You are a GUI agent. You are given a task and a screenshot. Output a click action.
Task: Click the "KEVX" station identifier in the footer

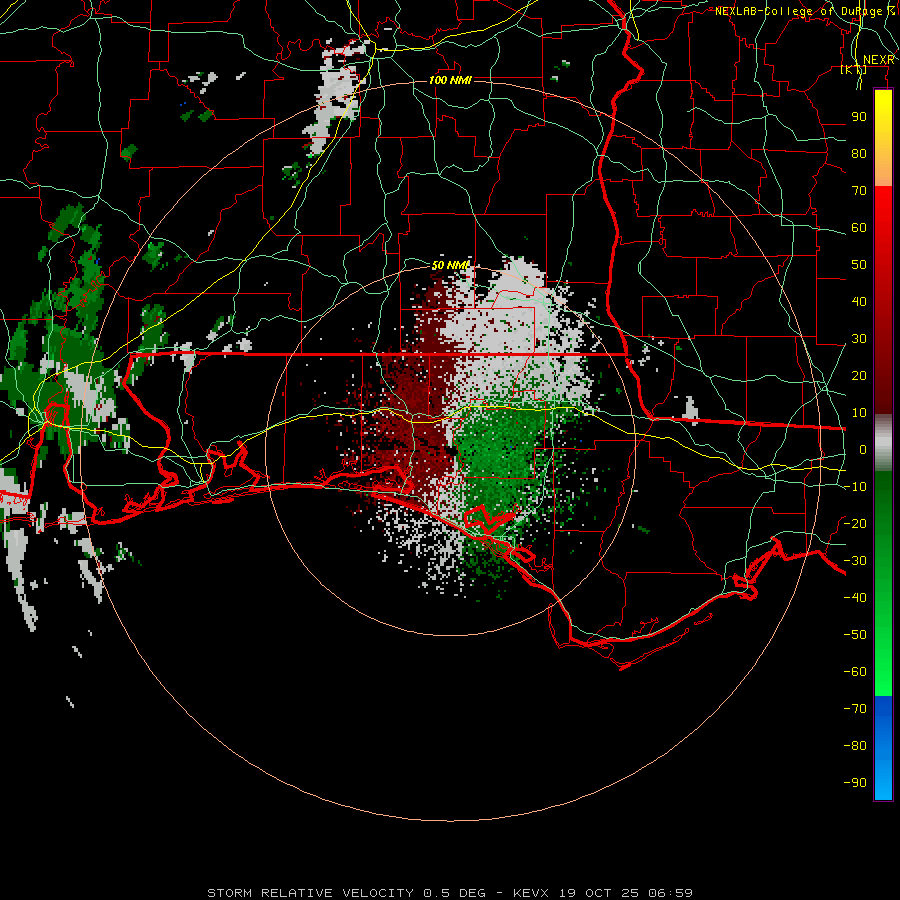coord(531,893)
